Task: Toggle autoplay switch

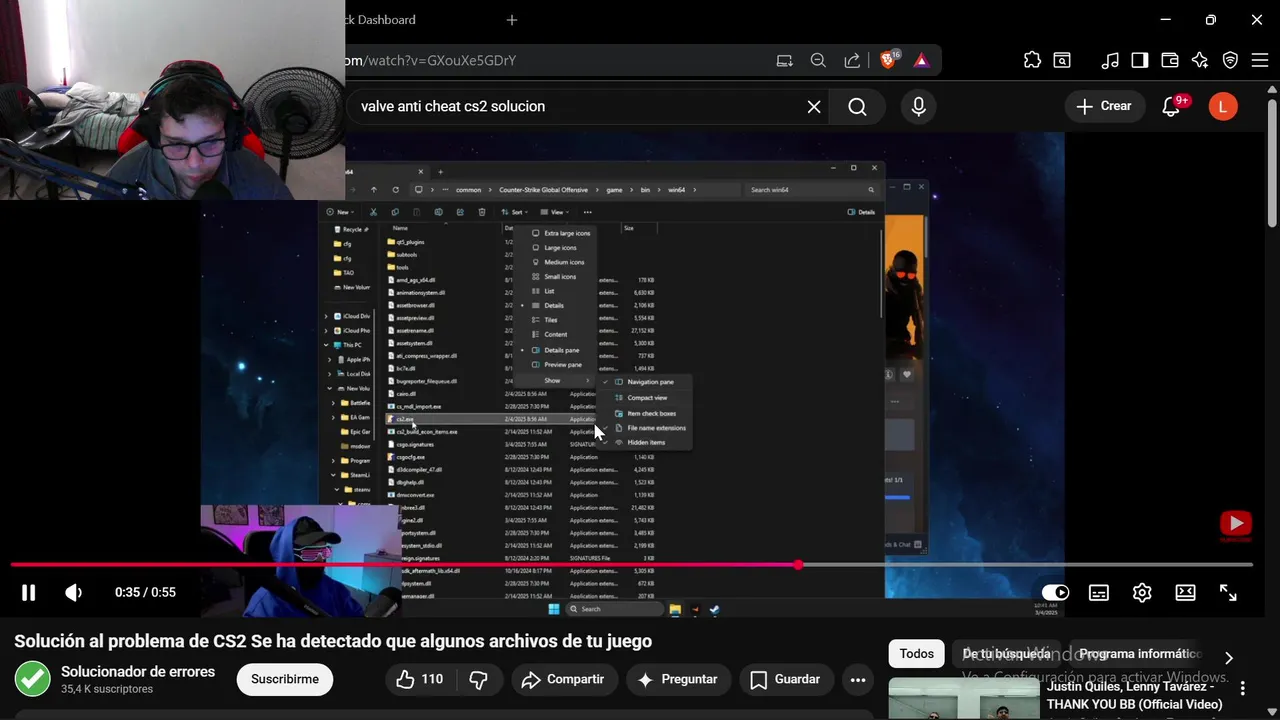Action: click(1055, 592)
